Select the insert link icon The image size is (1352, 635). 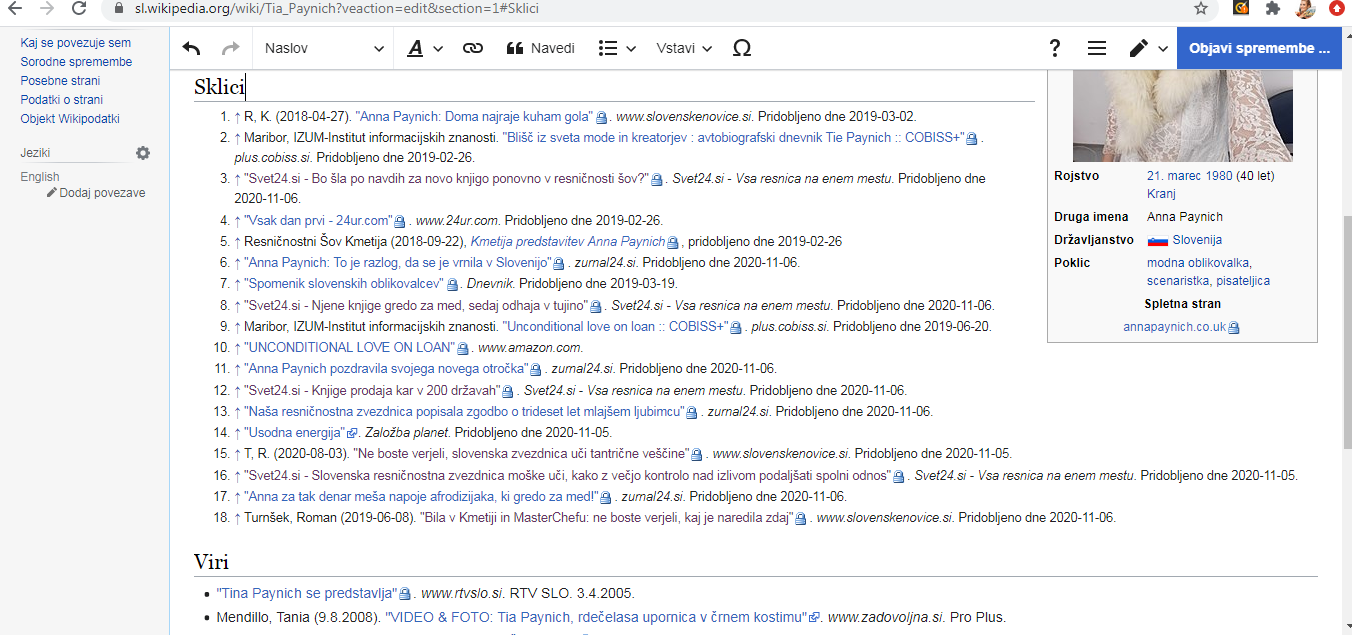tap(471, 47)
